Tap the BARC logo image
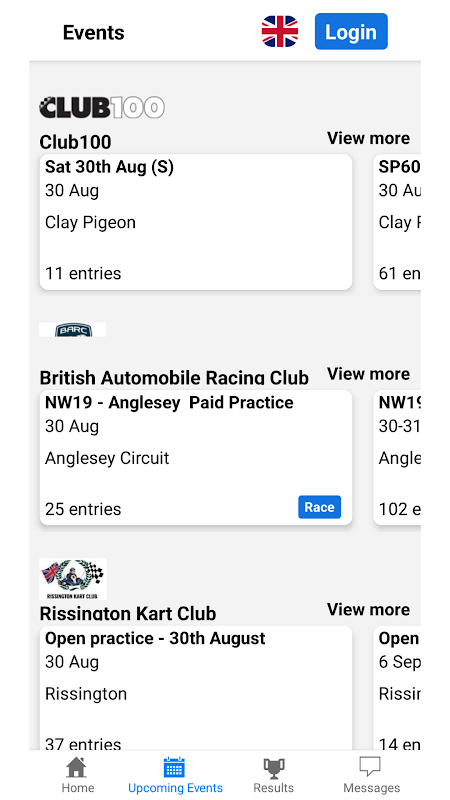The image size is (450, 800). pyautogui.click(x=72, y=330)
